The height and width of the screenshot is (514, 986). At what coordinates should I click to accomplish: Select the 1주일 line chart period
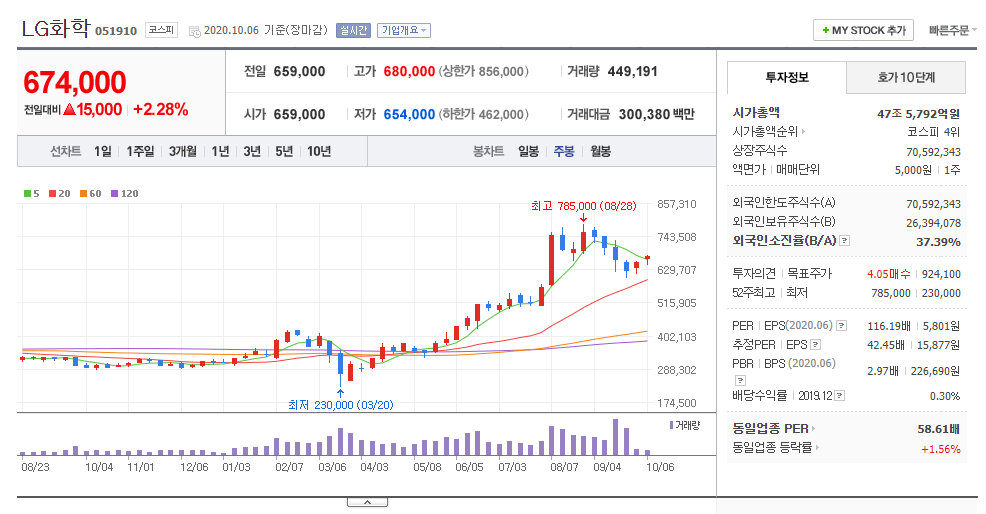(x=140, y=152)
